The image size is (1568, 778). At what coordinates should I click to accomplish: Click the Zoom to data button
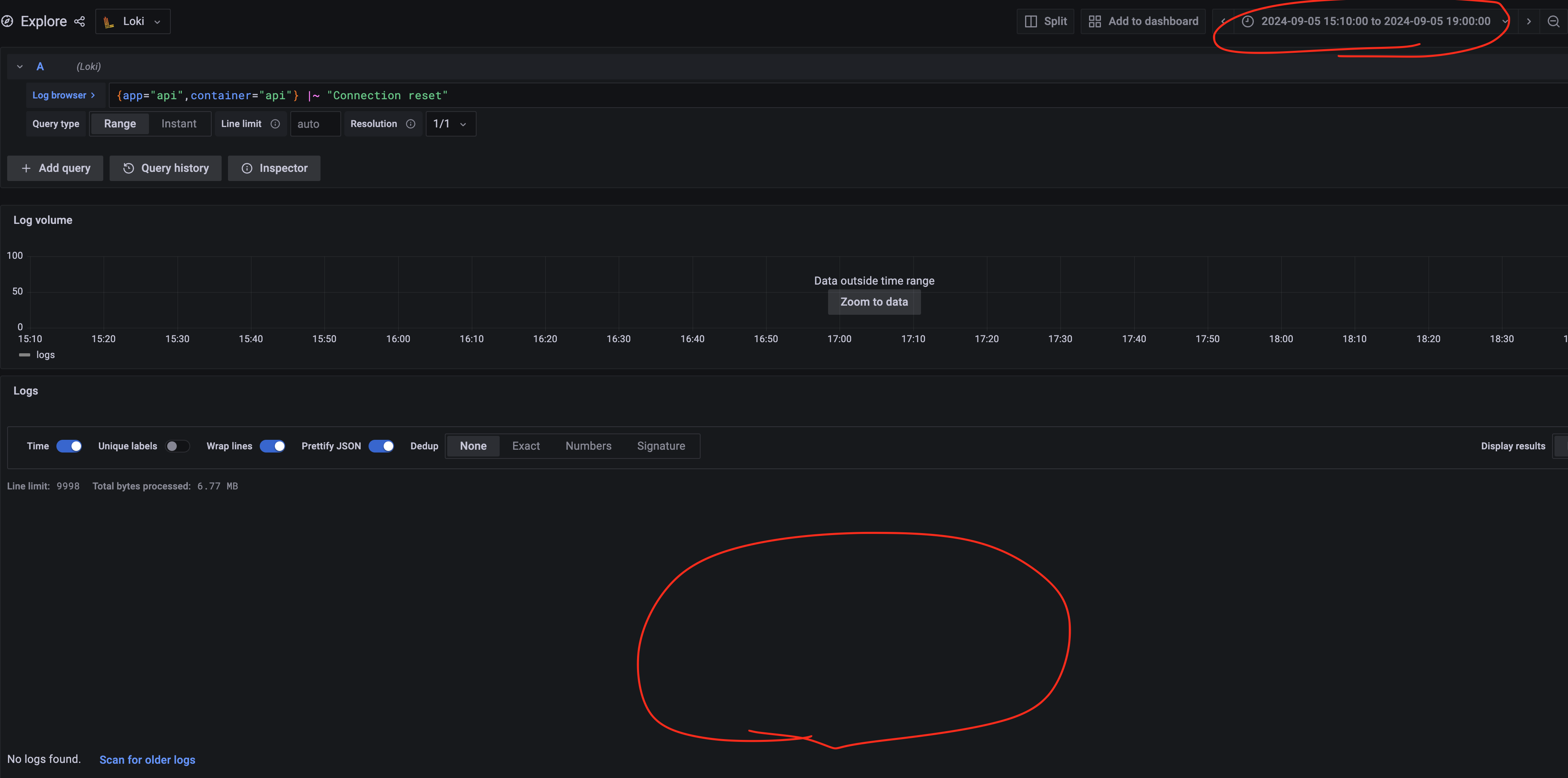[874, 302]
